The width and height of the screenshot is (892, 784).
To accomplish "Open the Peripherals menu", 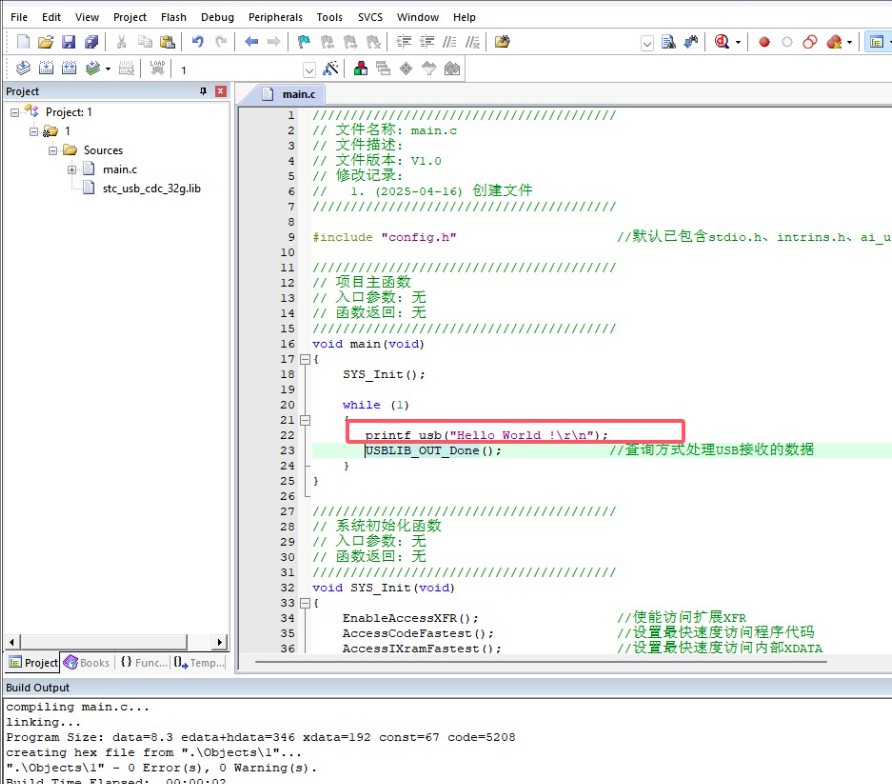I will (x=275, y=17).
